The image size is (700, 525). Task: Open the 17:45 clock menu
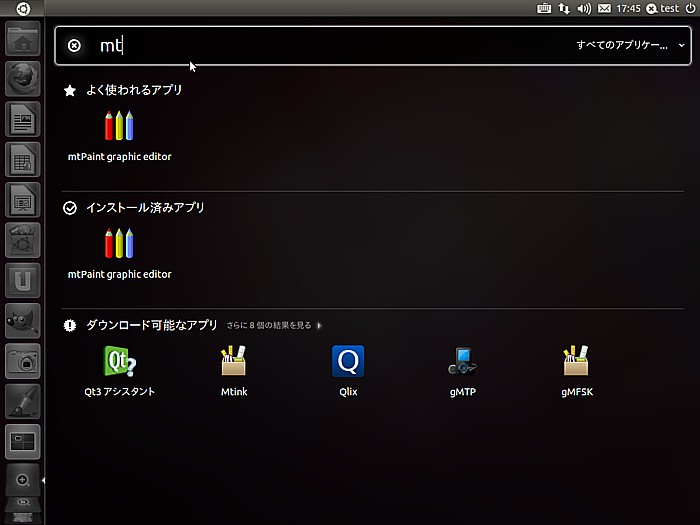[628, 8]
